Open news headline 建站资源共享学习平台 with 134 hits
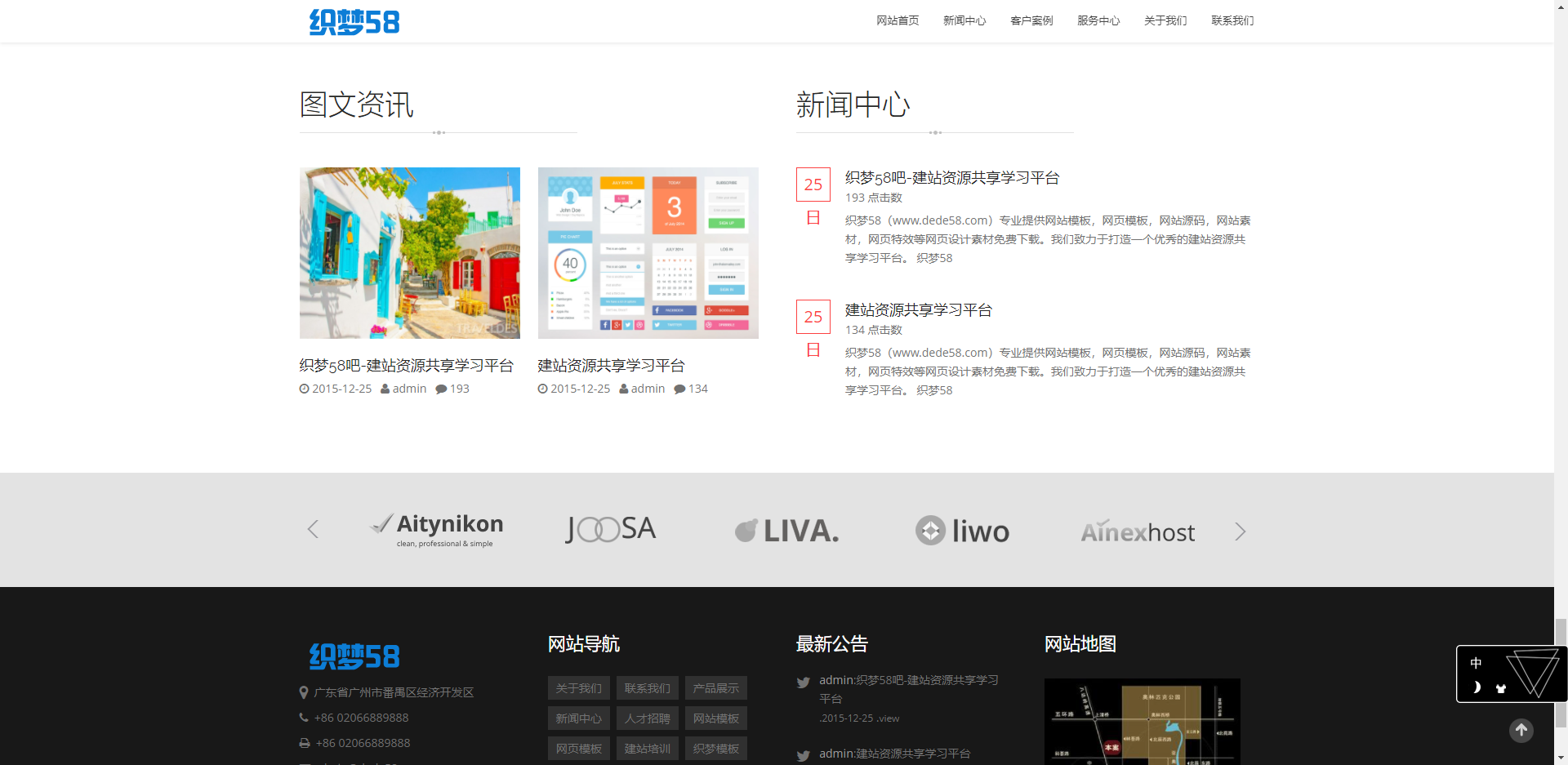1568x765 pixels. (919, 310)
